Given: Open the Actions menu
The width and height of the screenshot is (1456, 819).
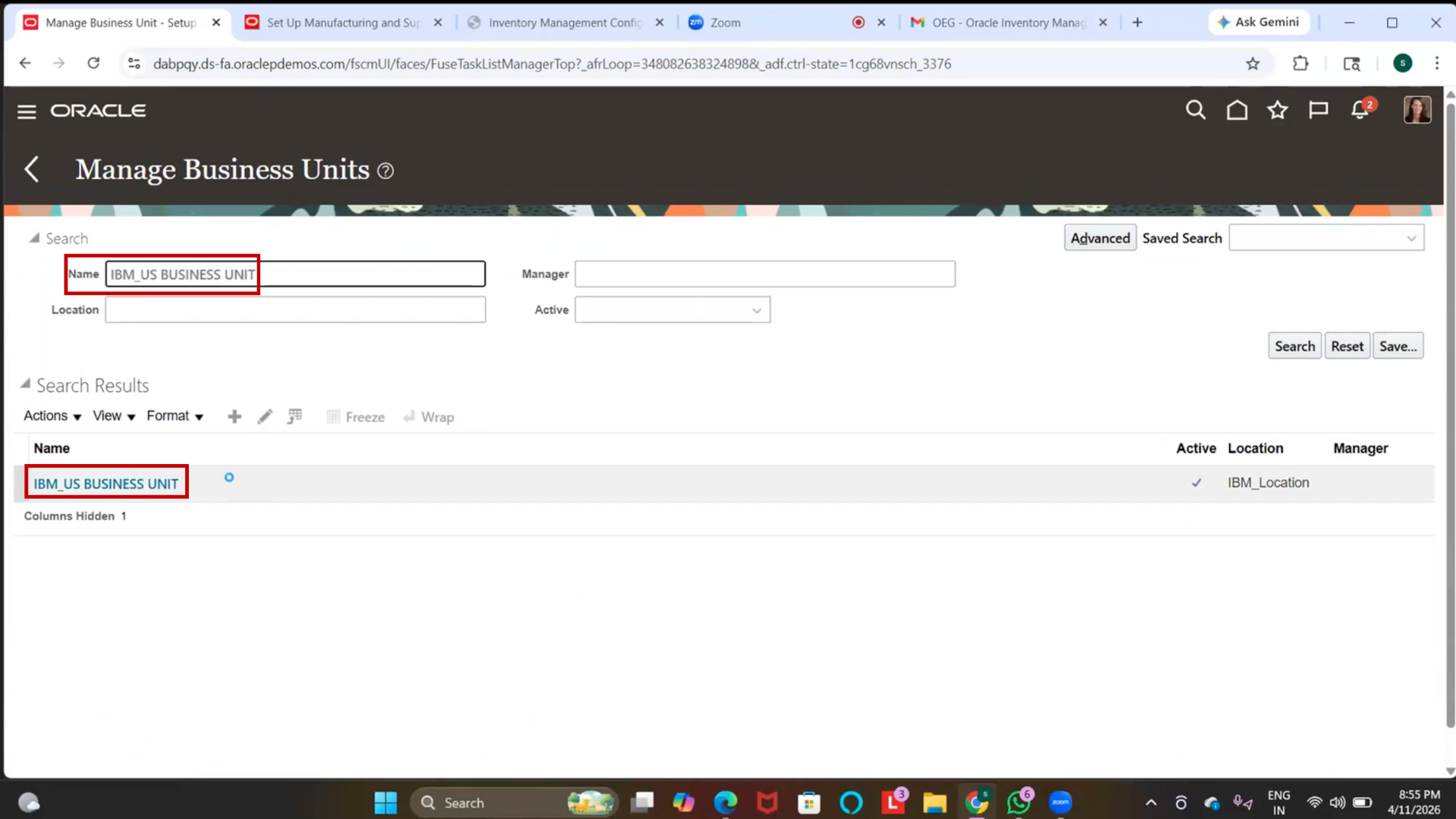Looking at the screenshot, I should tap(52, 416).
